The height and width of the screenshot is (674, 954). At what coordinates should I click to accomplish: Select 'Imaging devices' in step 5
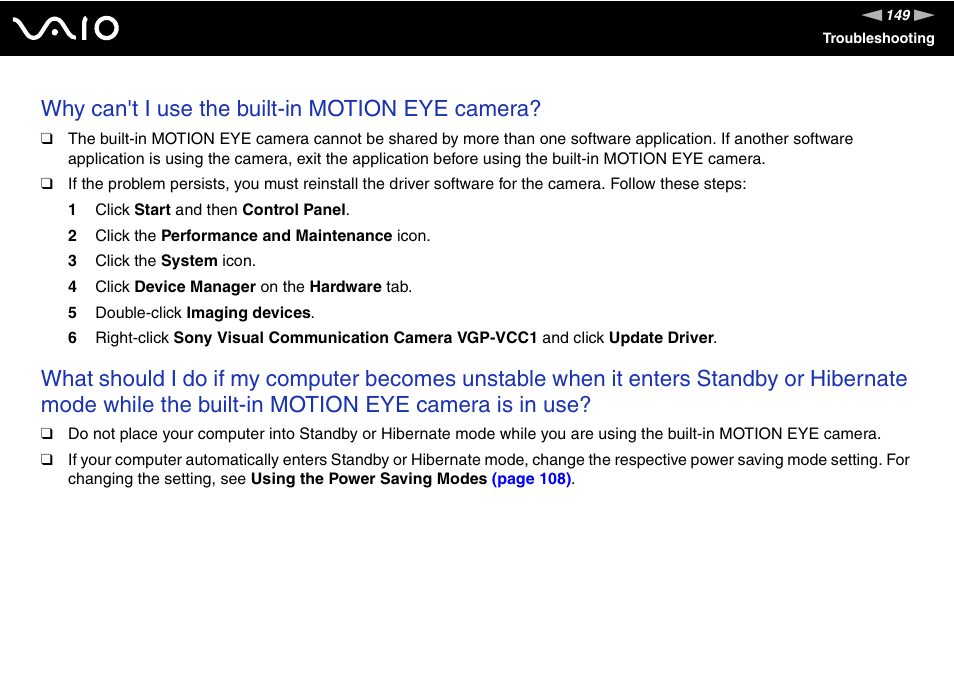(x=248, y=313)
